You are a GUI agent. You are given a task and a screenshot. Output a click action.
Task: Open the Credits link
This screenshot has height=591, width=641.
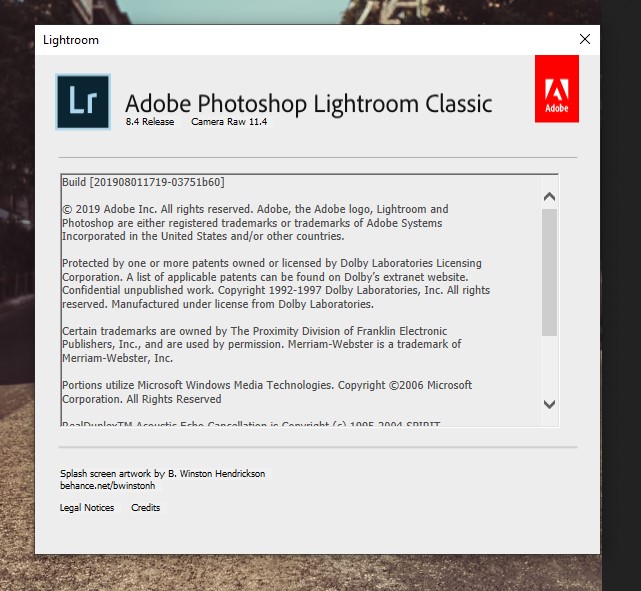click(x=146, y=508)
